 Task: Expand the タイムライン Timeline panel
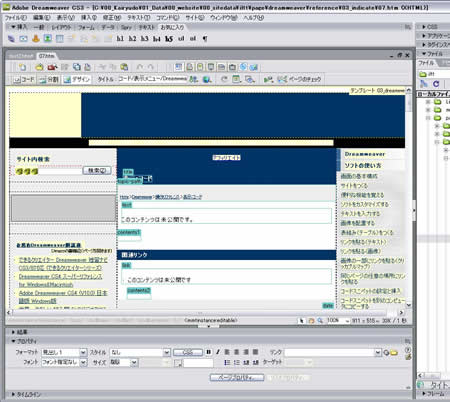[26, 395]
